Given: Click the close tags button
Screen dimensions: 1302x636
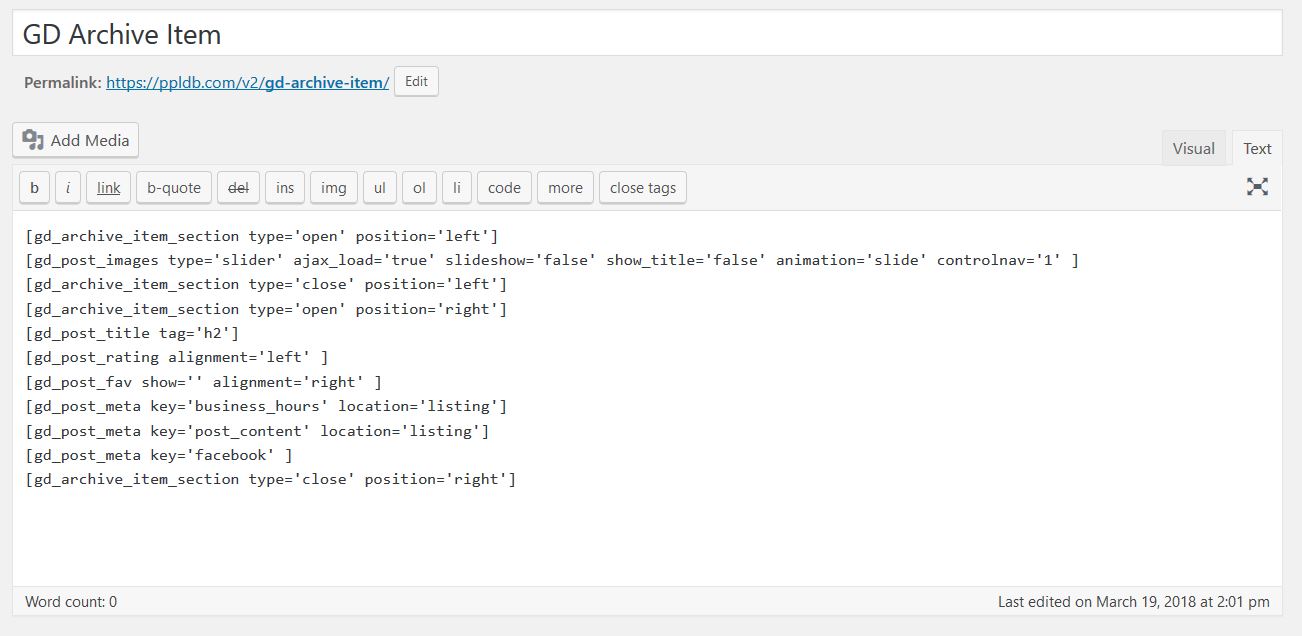Looking at the screenshot, I should click(643, 188).
